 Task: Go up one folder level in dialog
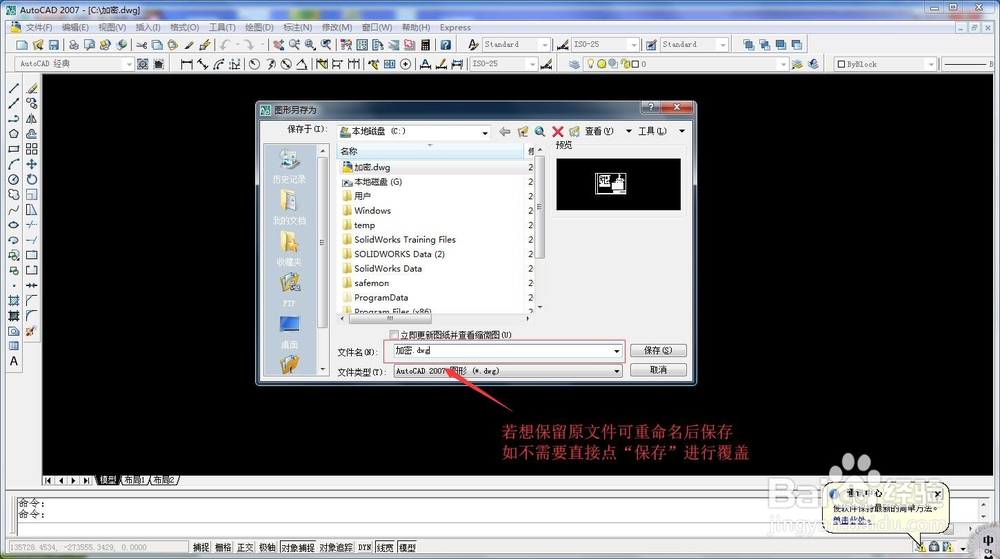[523, 131]
